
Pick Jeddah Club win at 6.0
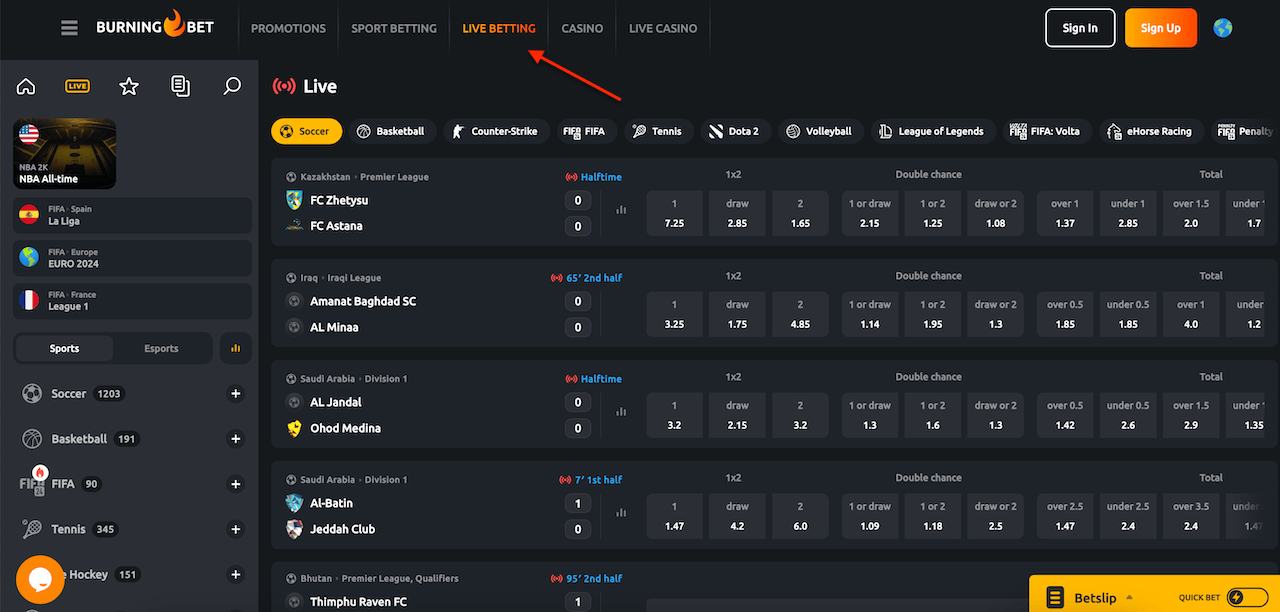click(800, 516)
